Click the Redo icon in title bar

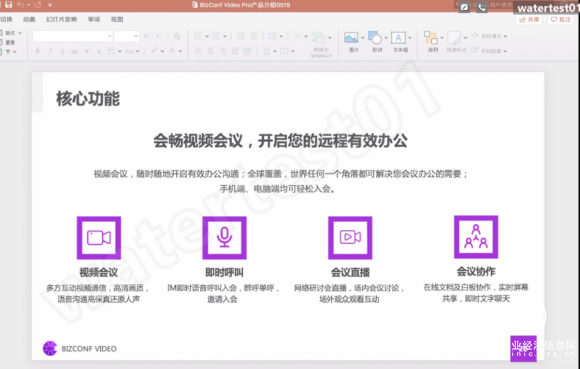pyautogui.click(x=38, y=5)
